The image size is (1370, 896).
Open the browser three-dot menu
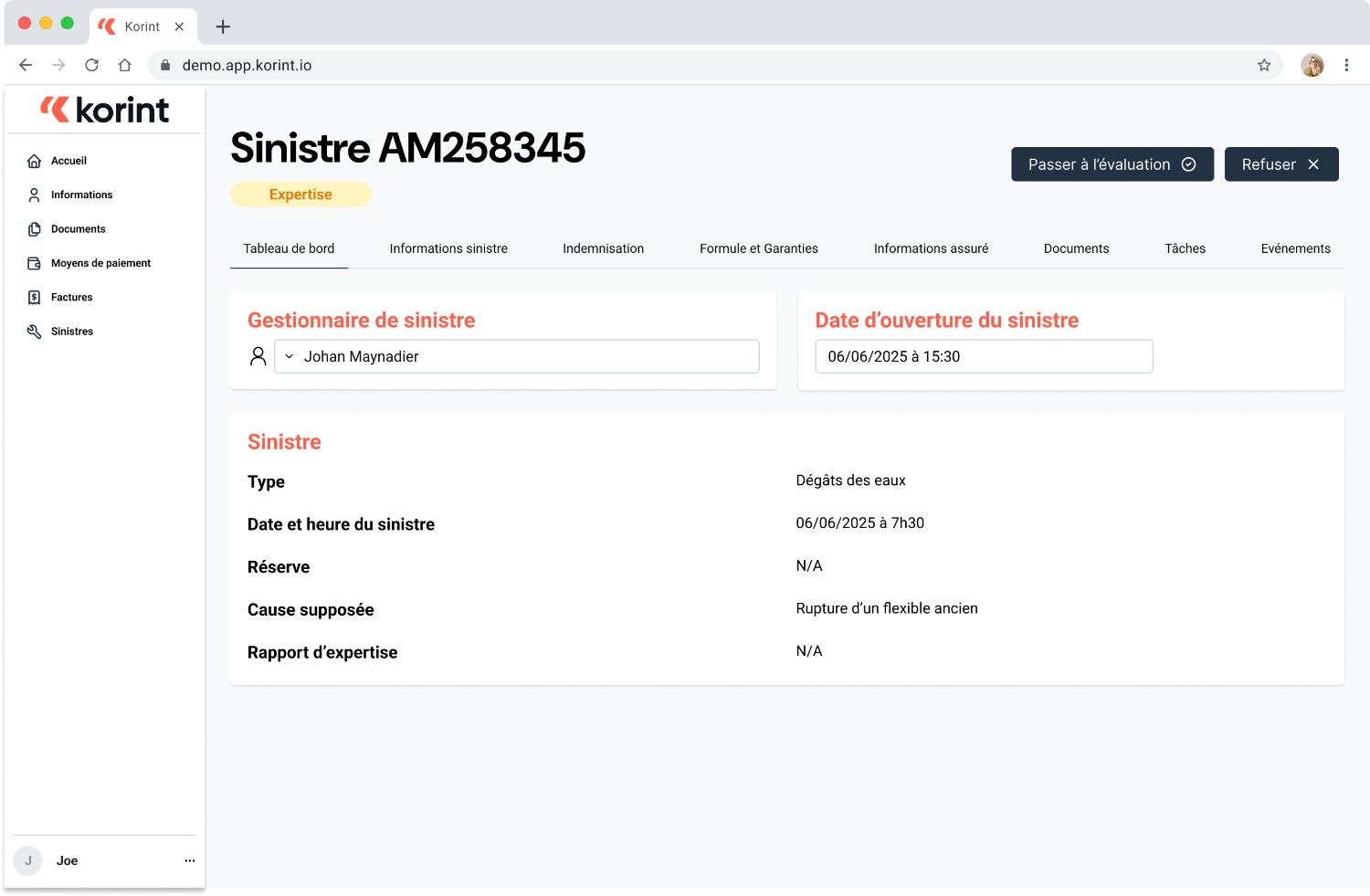point(1346,65)
